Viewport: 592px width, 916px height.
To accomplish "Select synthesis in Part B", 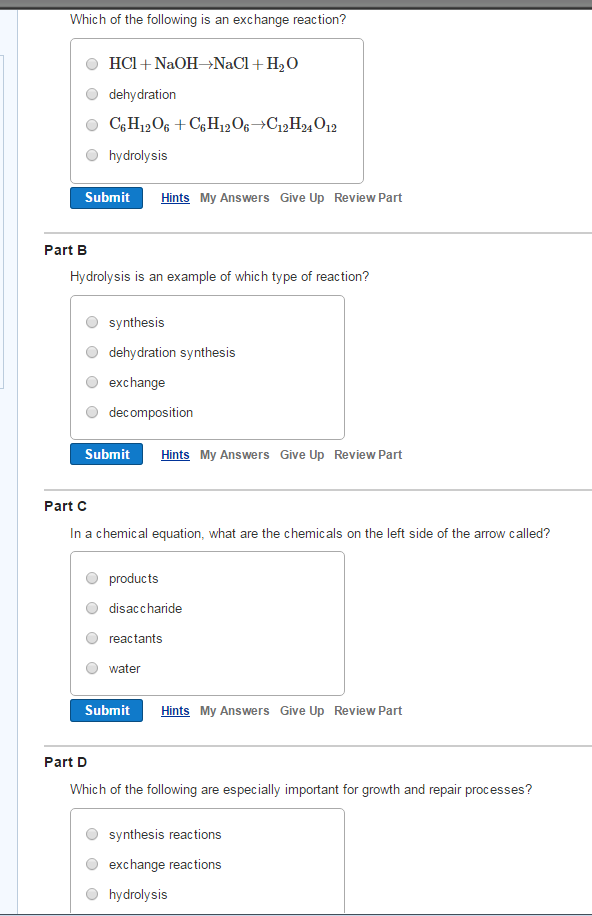I will [x=92, y=322].
